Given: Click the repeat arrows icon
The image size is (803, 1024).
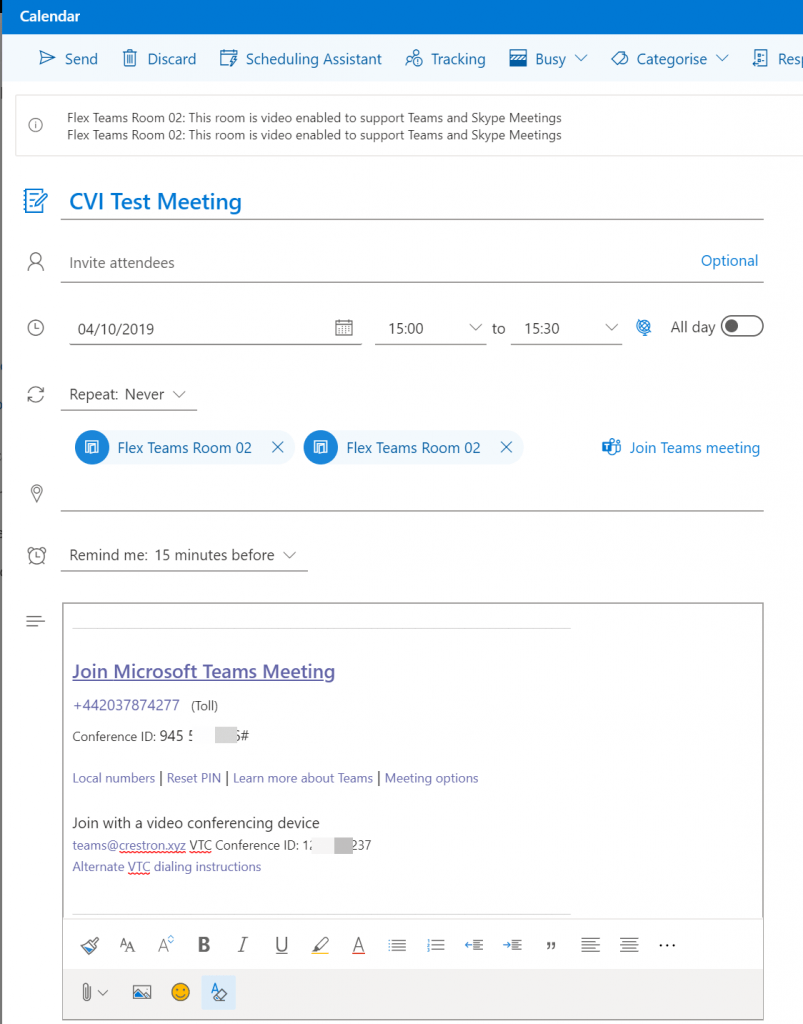Looking at the screenshot, I should coord(36,394).
